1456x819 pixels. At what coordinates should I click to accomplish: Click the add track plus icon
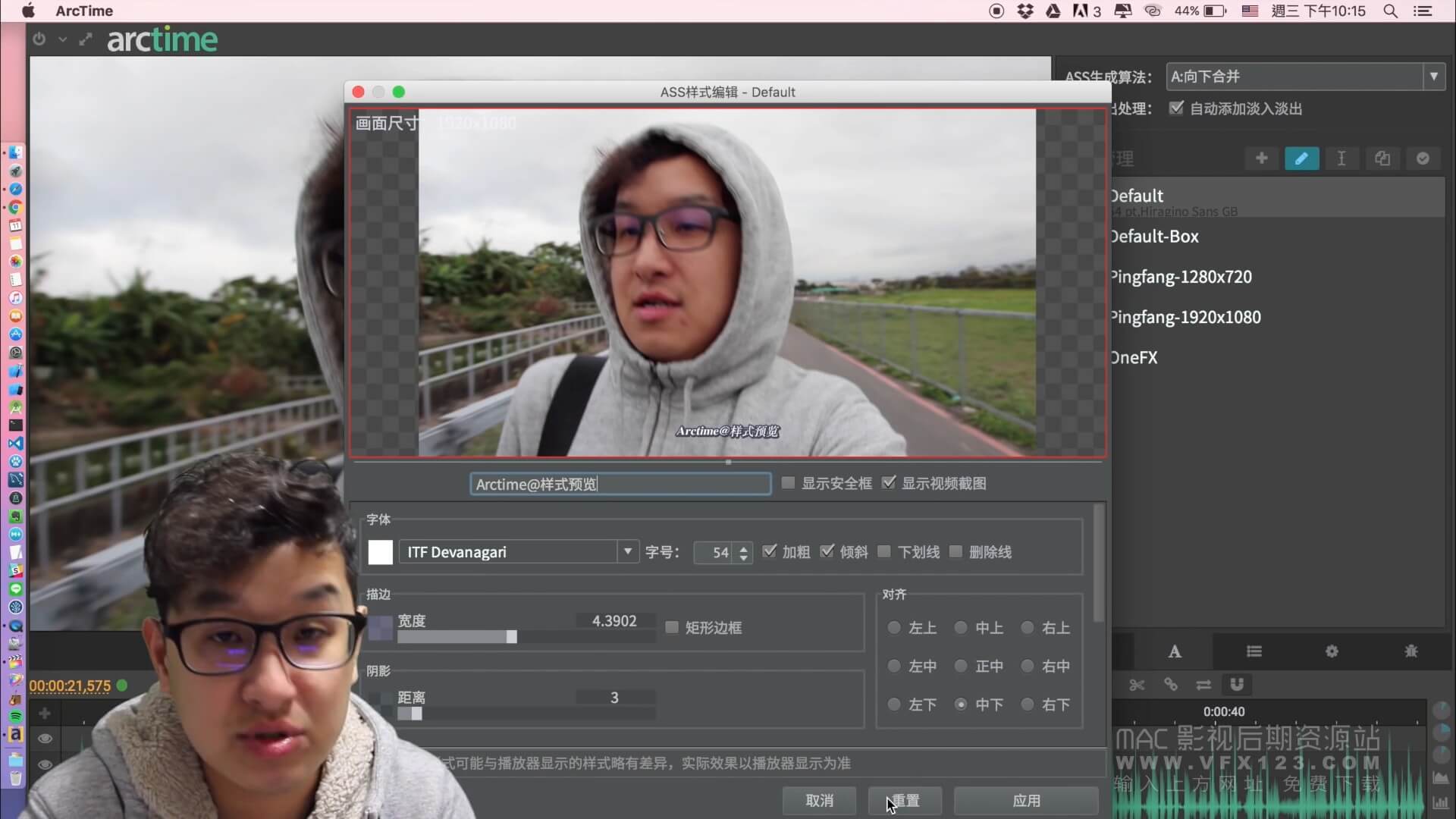45,713
